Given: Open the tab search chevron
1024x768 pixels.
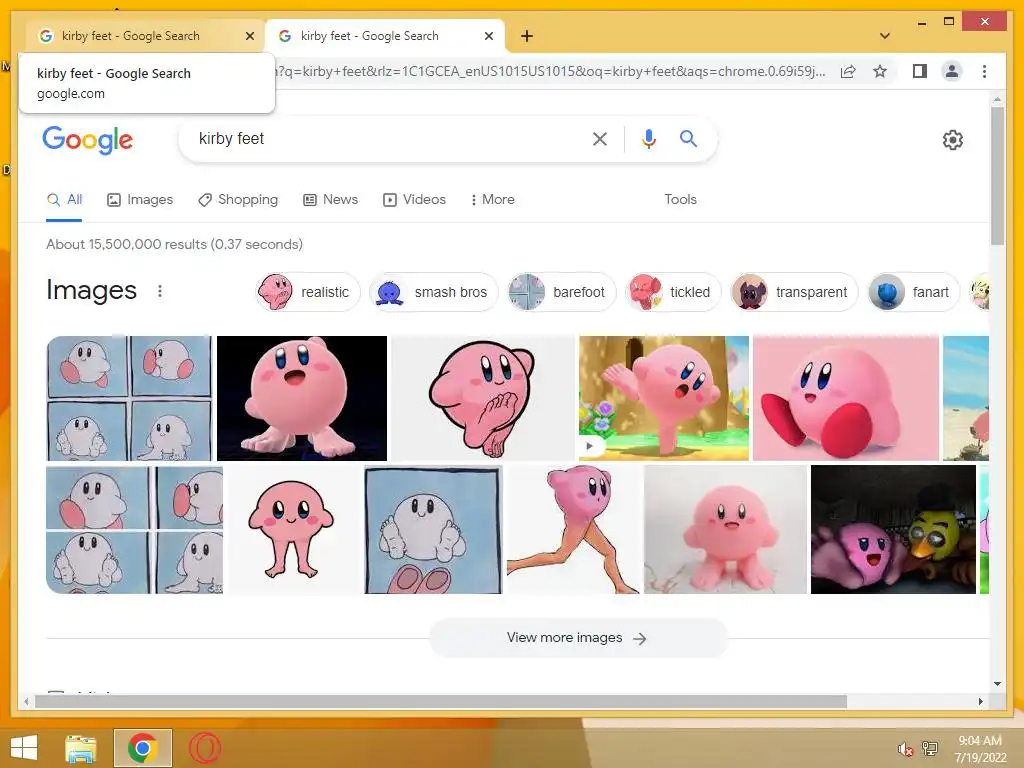Looking at the screenshot, I should pos(885,36).
